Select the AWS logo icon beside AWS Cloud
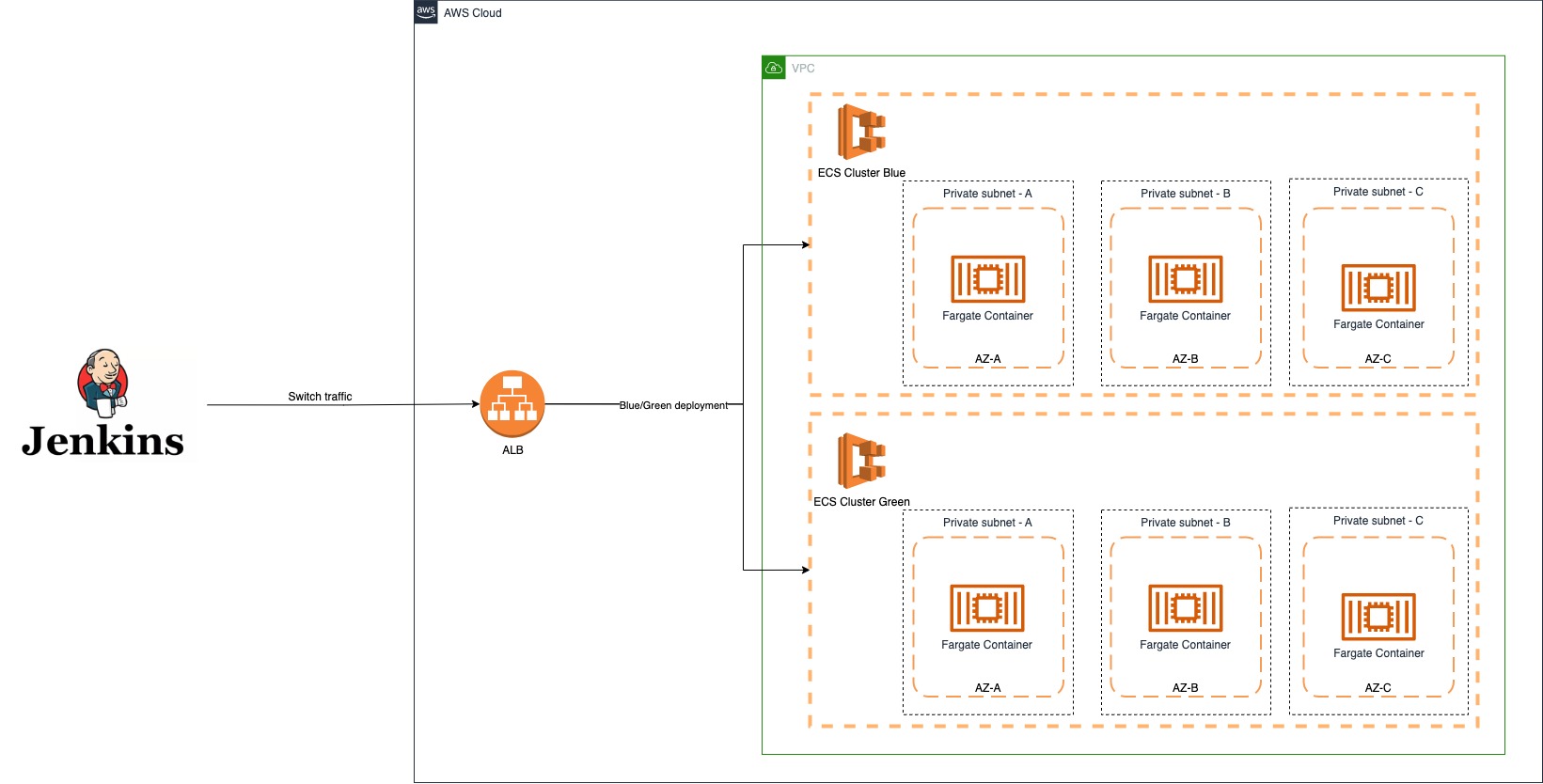The width and height of the screenshot is (1543, 784). (x=426, y=12)
